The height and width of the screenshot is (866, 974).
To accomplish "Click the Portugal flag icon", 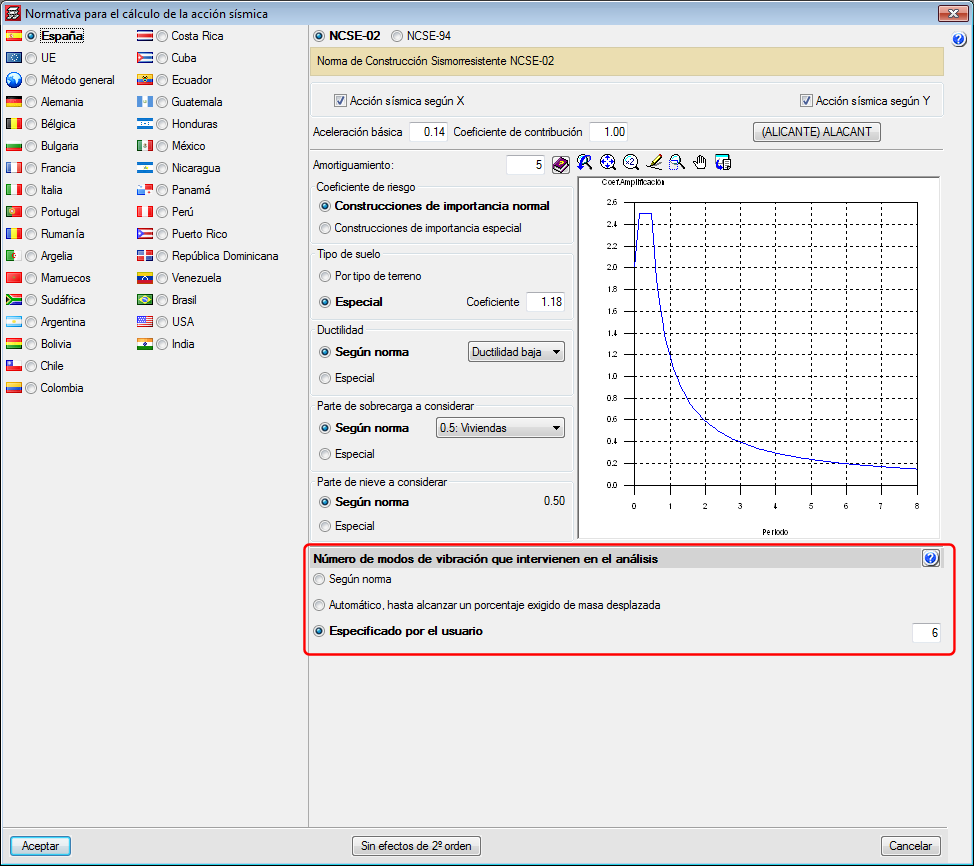I will click(14, 212).
